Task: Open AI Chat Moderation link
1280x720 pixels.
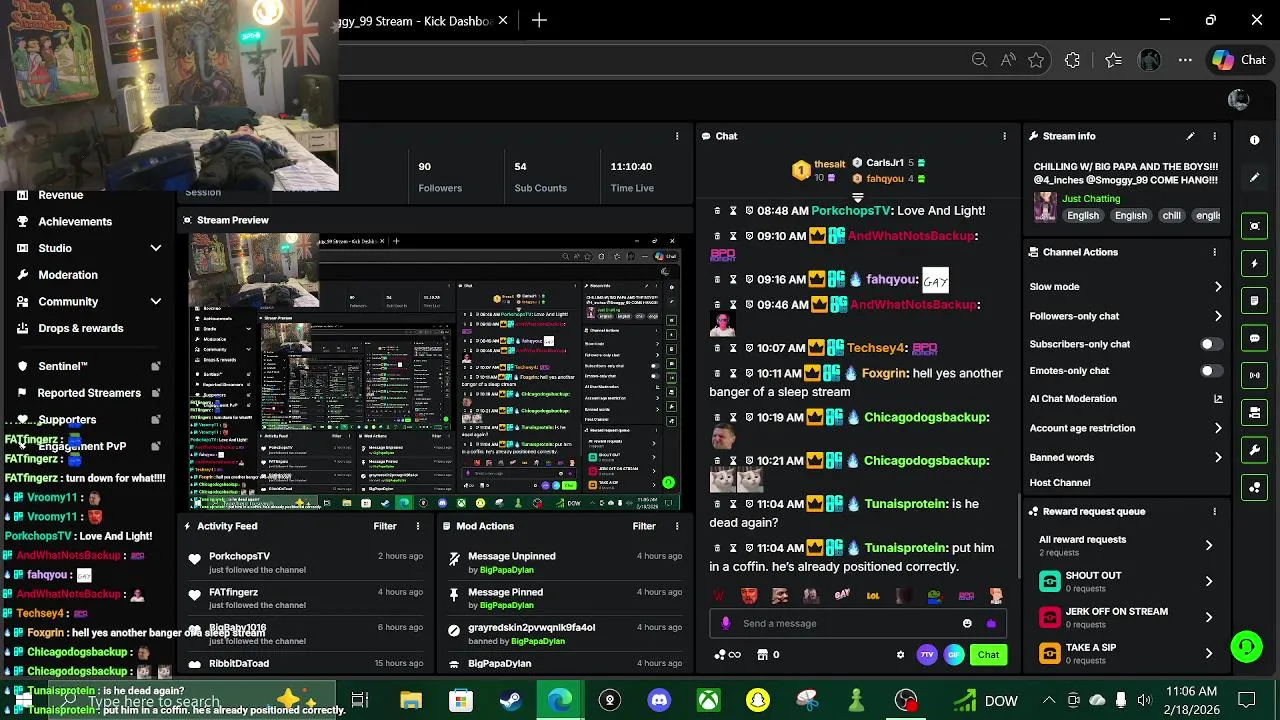Action: [x=1126, y=399]
